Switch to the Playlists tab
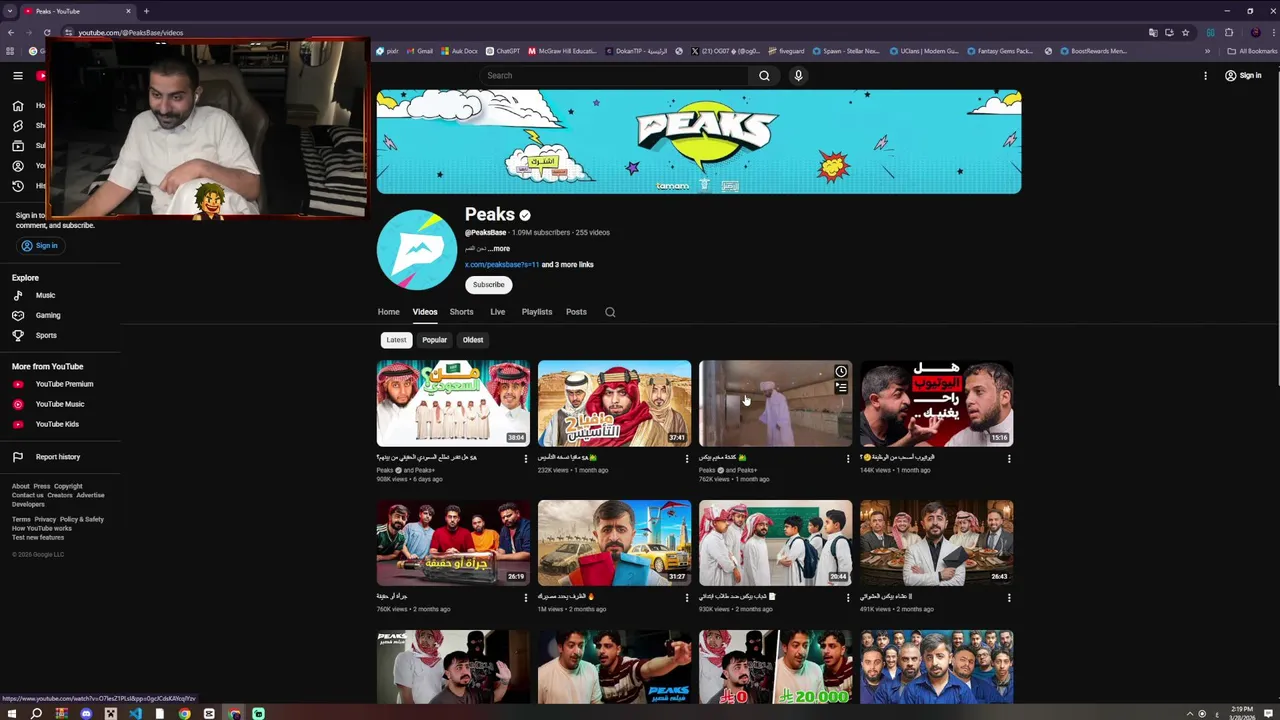Screen dimensions: 1280x720 [537, 312]
